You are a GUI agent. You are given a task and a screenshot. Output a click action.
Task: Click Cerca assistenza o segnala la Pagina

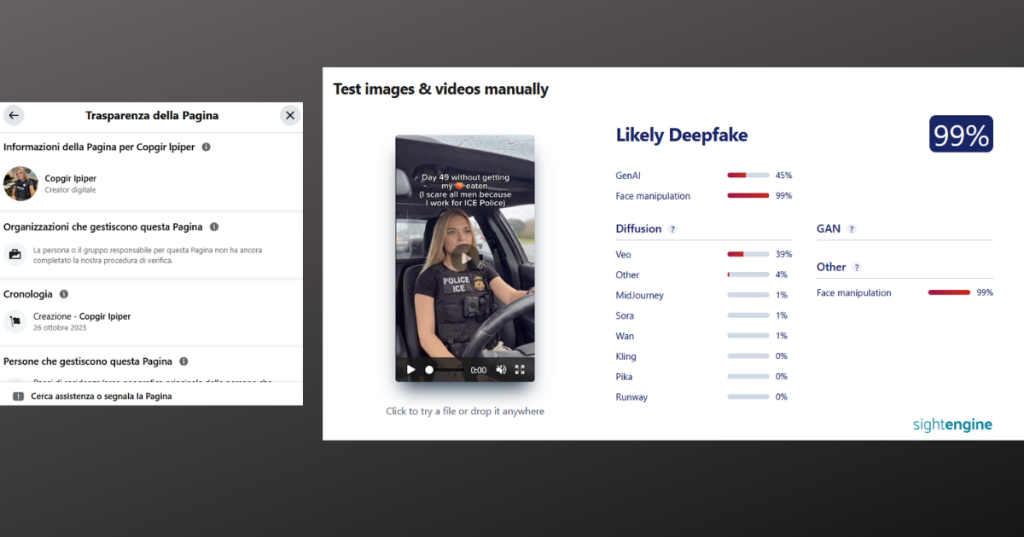click(101, 396)
